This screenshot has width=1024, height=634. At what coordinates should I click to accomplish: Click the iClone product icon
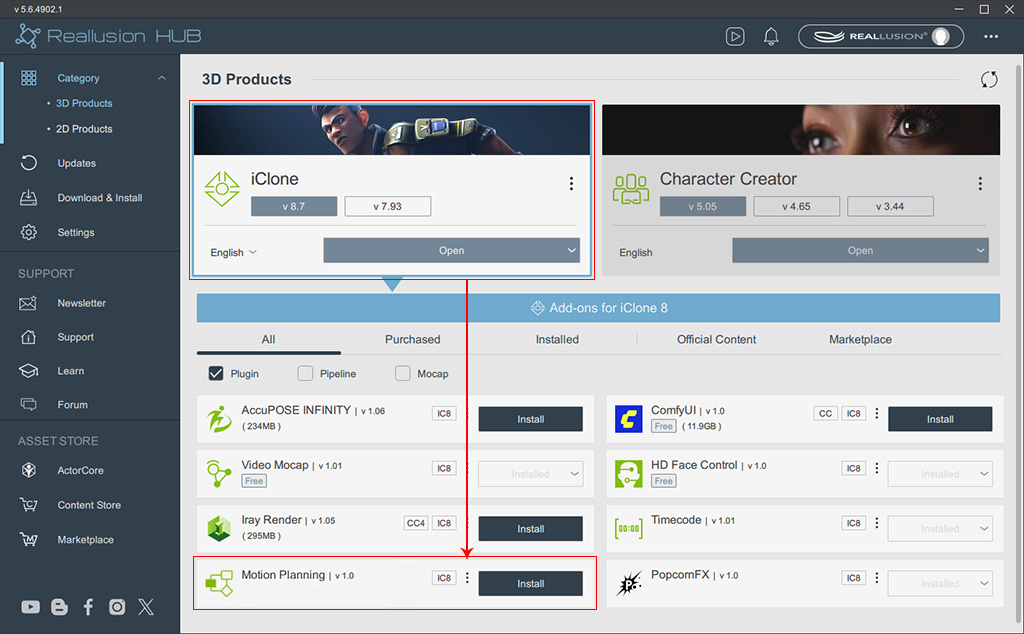point(222,189)
